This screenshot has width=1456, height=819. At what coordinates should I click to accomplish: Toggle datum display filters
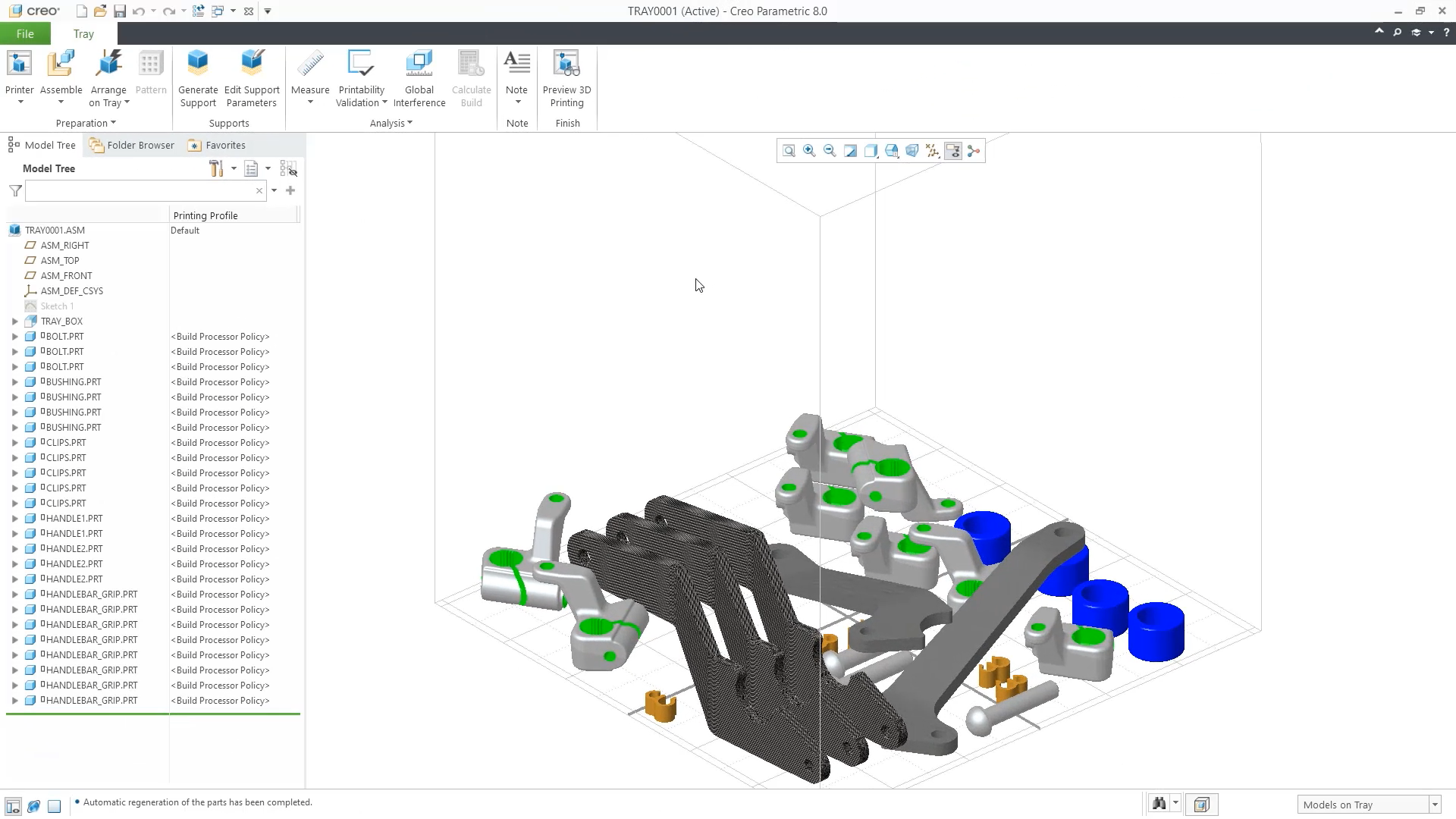click(x=932, y=151)
